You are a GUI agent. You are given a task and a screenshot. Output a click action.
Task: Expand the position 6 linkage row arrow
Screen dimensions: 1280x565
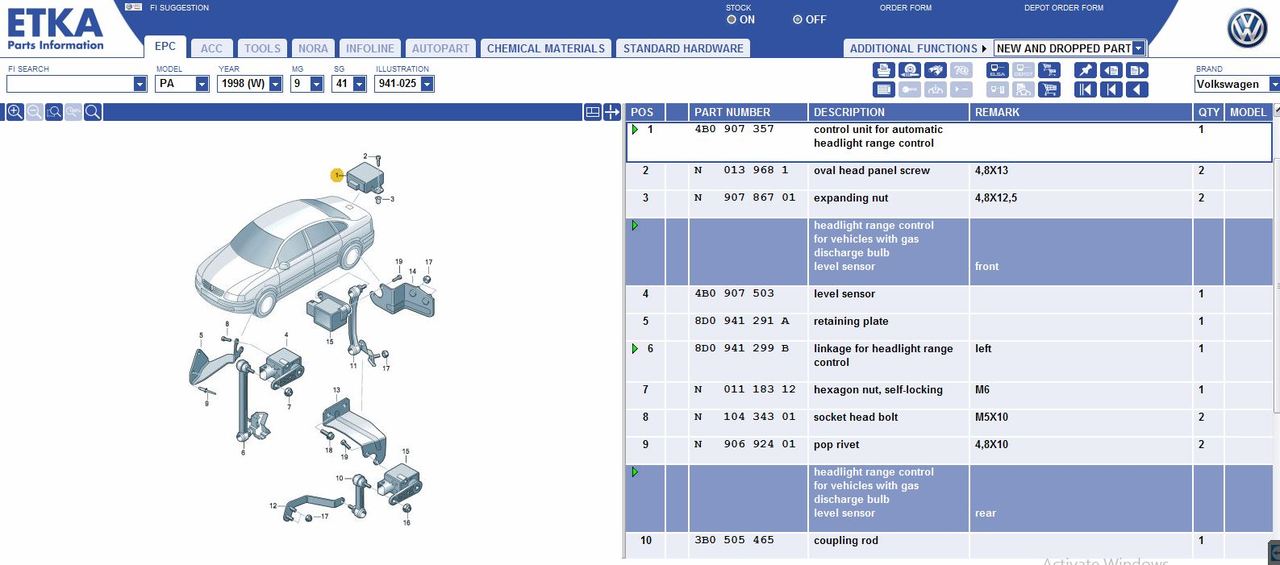[x=634, y=349]
